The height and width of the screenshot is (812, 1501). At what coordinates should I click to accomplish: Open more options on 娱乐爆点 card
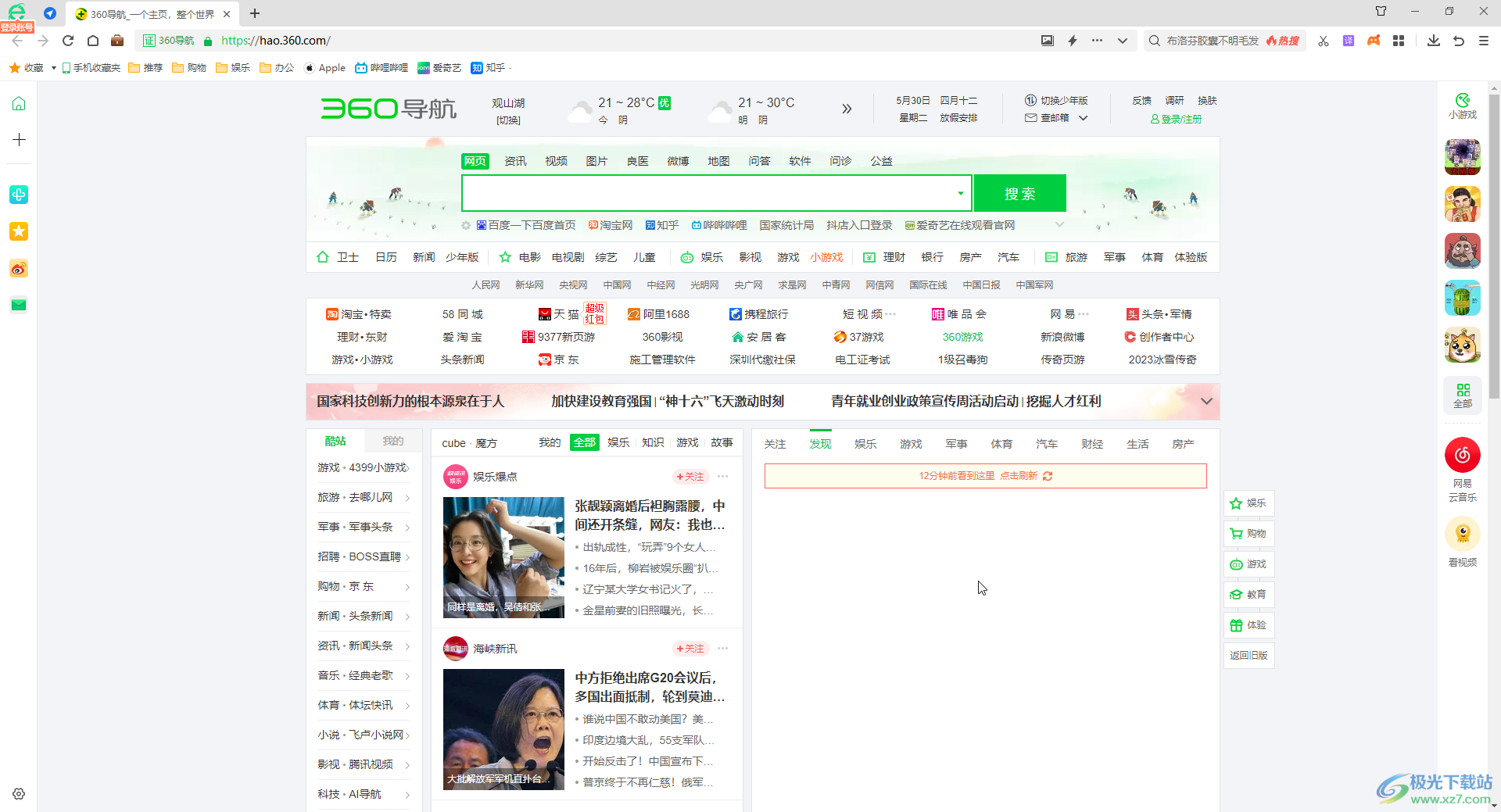click(x=723, y=476)
